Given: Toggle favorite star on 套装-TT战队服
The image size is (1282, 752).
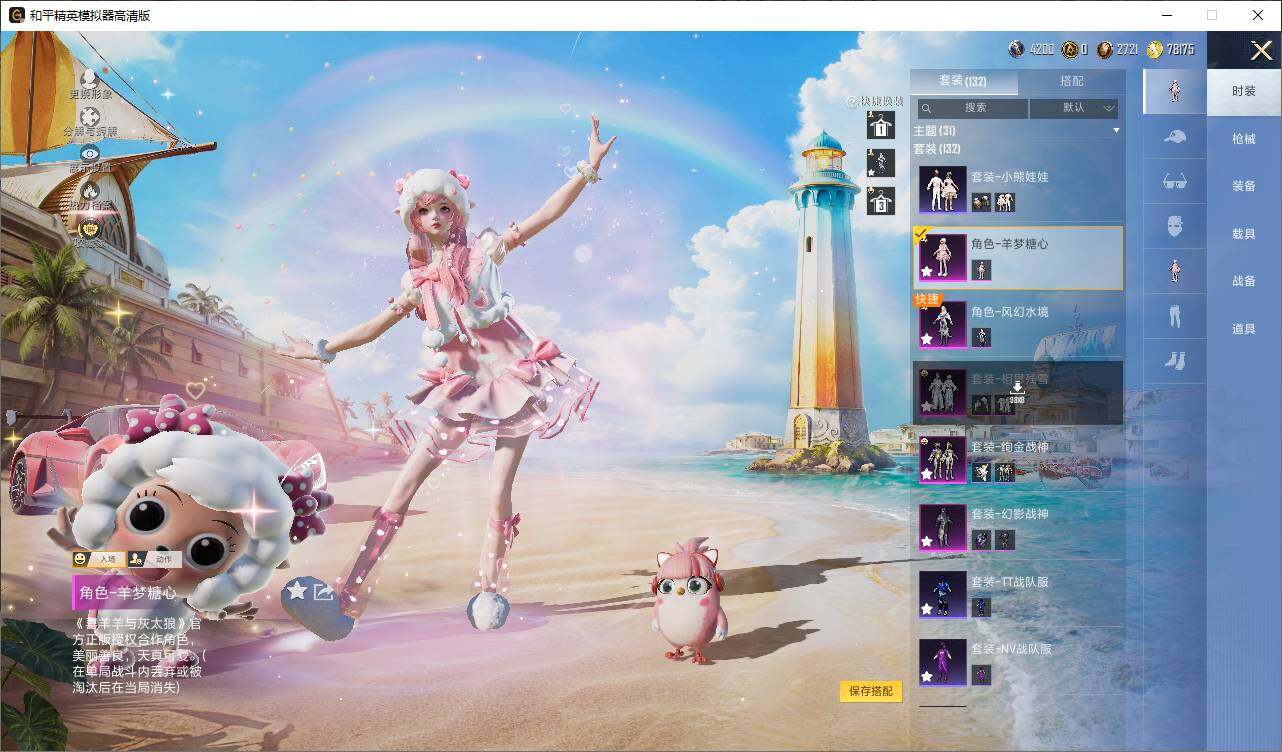Looking at the screenshot, I should pos(927,609).
